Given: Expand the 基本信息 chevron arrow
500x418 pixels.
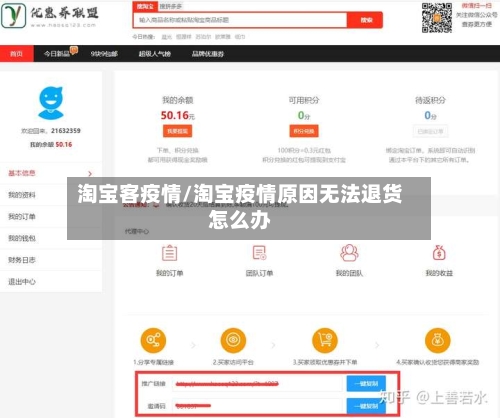Looking at the screenshot, I should (x=90, y=173).
